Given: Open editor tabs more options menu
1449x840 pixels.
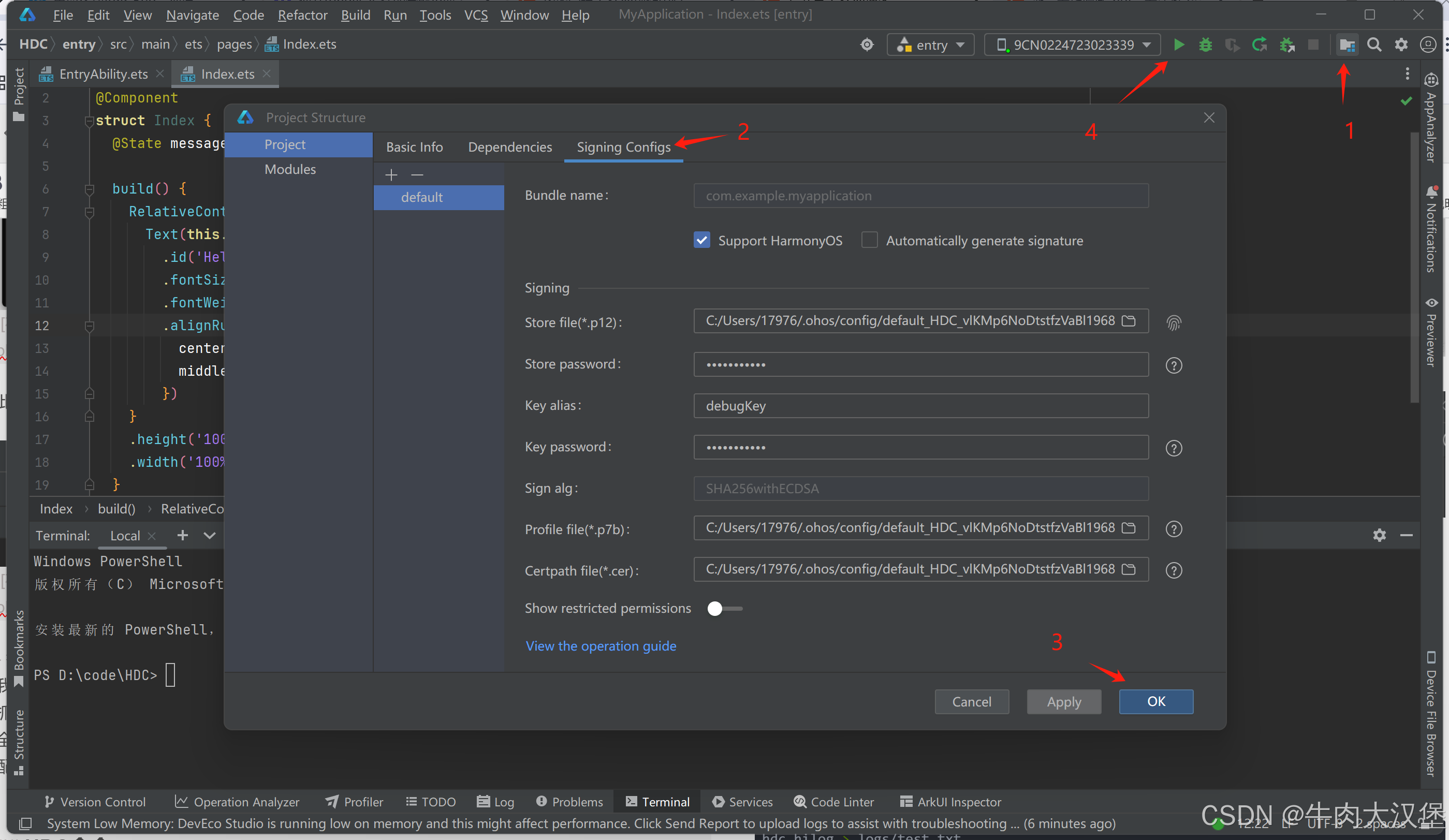Looking at the screenshot, I should [1407, 73].
